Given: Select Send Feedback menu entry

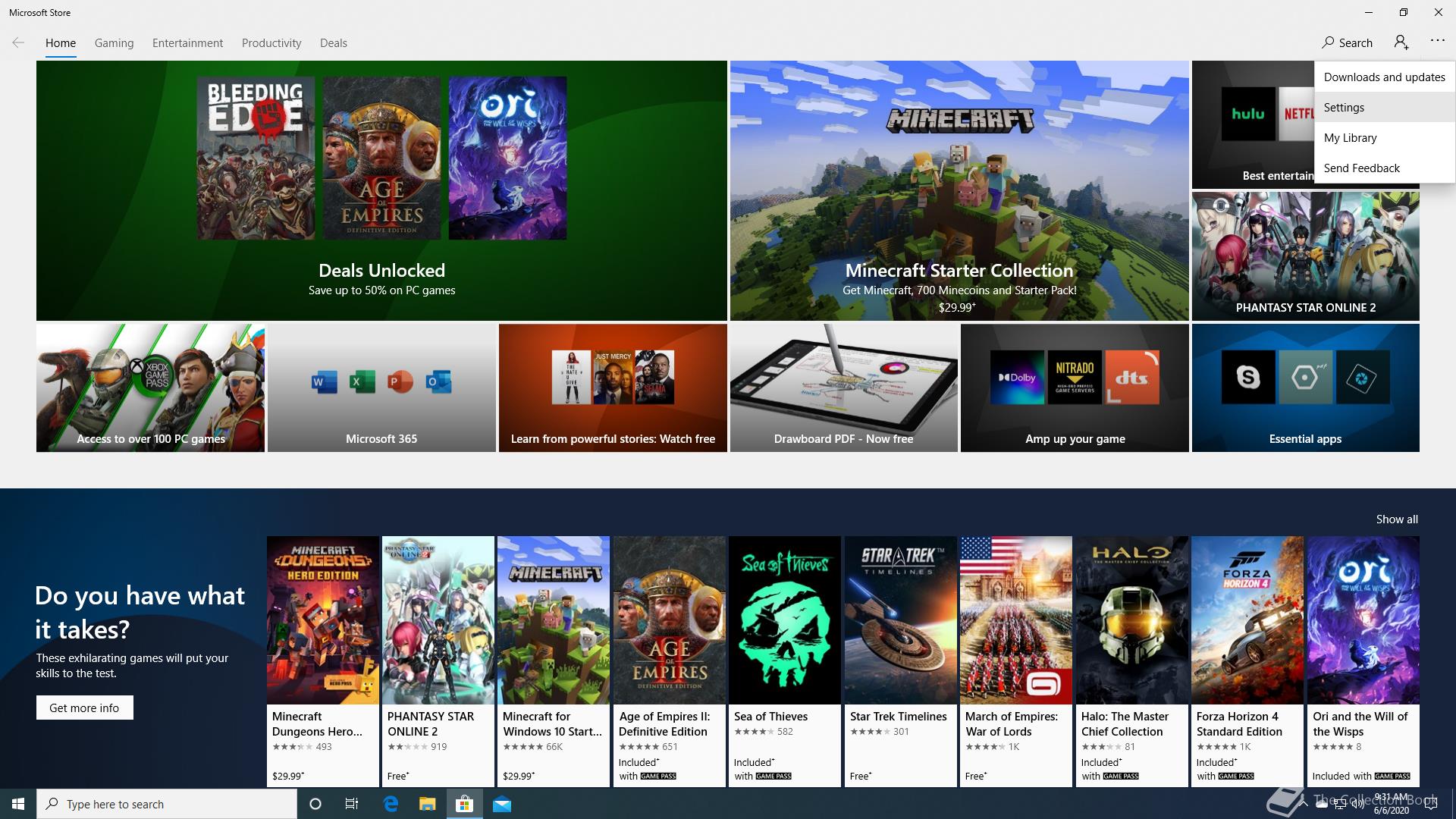Looking at the screenshot, I should point(1385,168).
